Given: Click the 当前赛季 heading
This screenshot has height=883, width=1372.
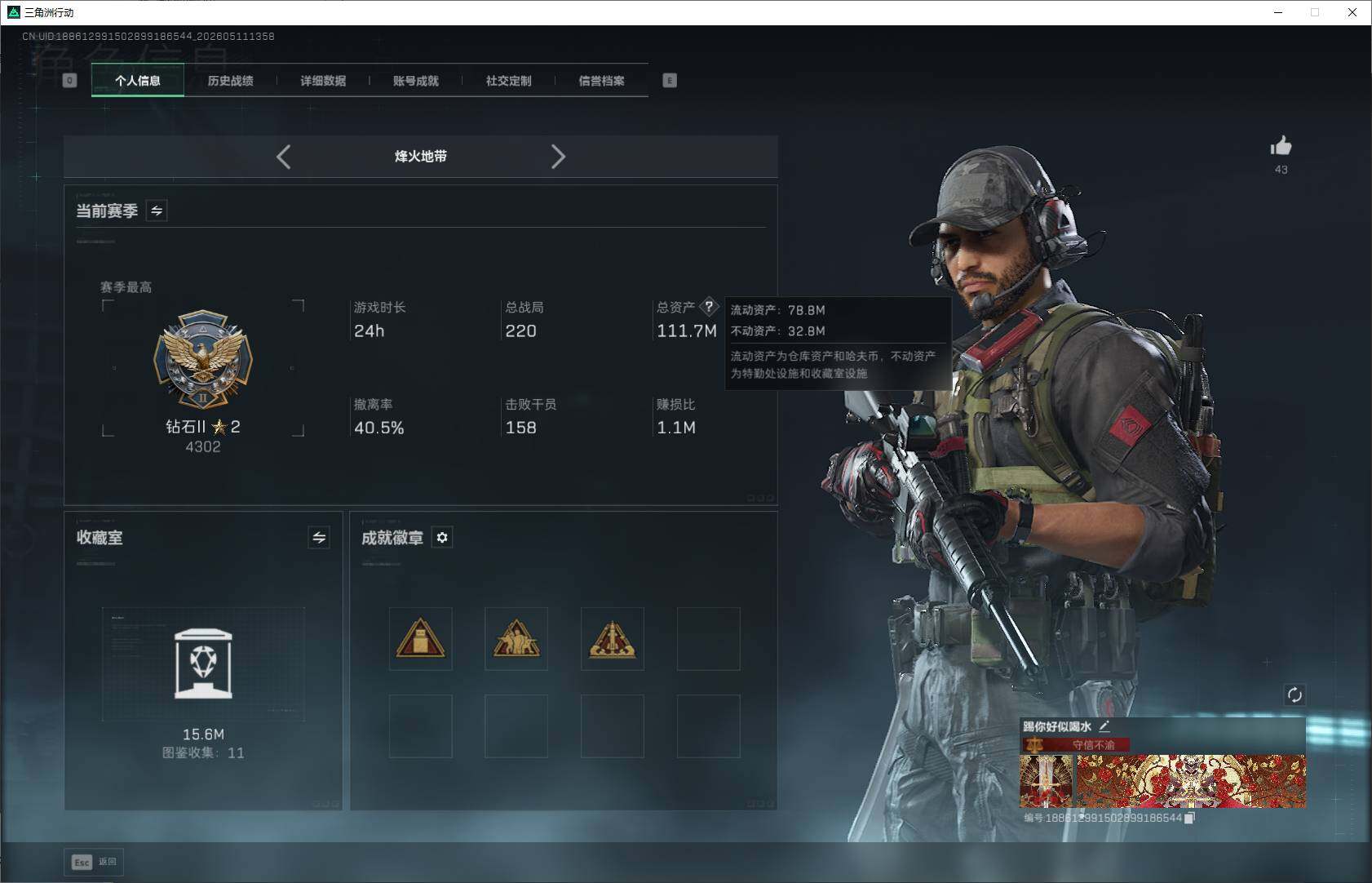Looking at the screenshot, I should tap(107, 211).
